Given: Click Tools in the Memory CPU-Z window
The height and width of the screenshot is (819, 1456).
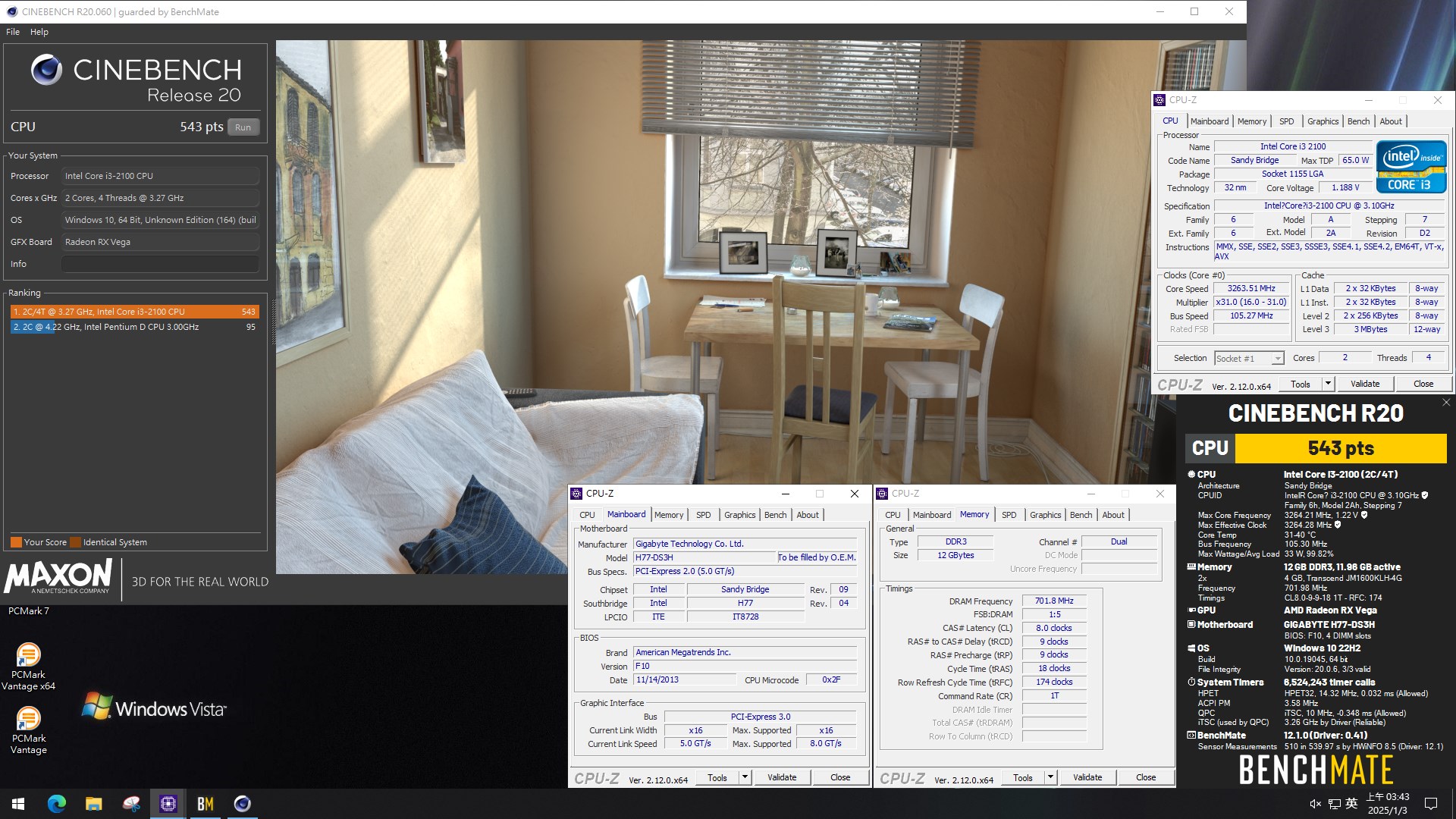Looking at the screenshot, I should point(1022,777).
